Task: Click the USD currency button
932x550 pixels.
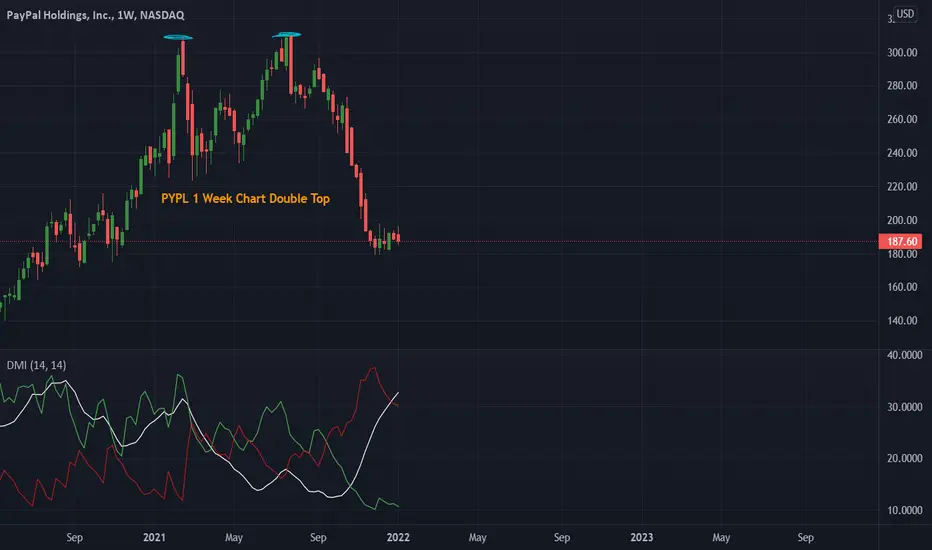Action: click(x=905, y=14)
